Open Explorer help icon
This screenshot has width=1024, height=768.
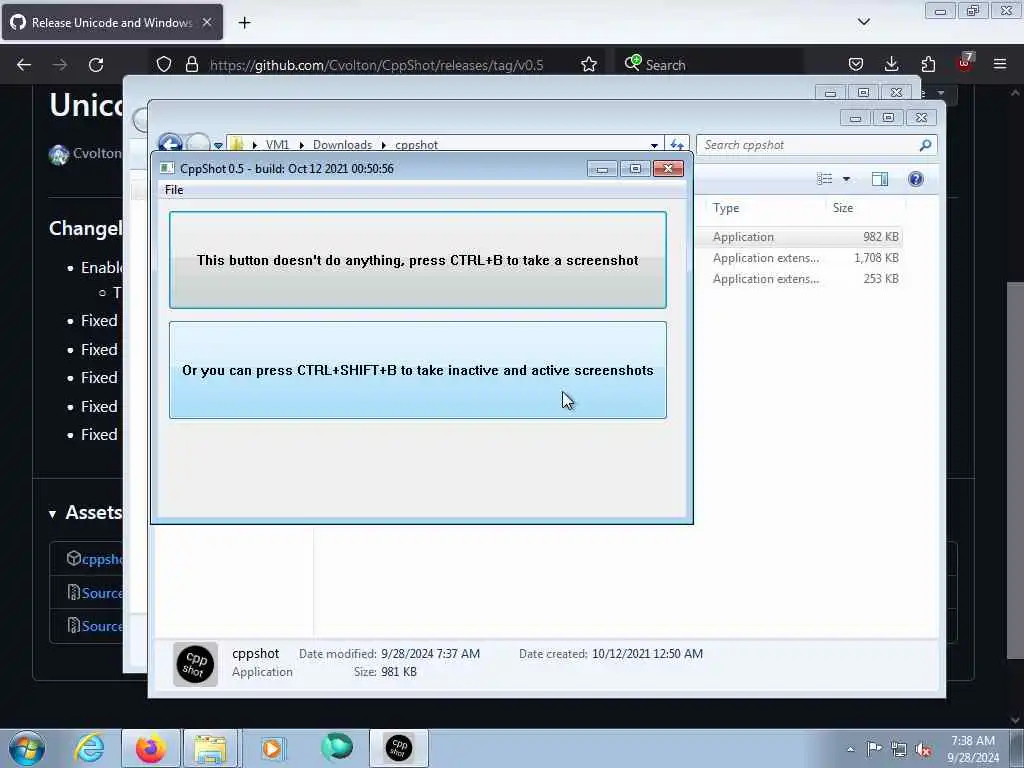pos(916,179)
